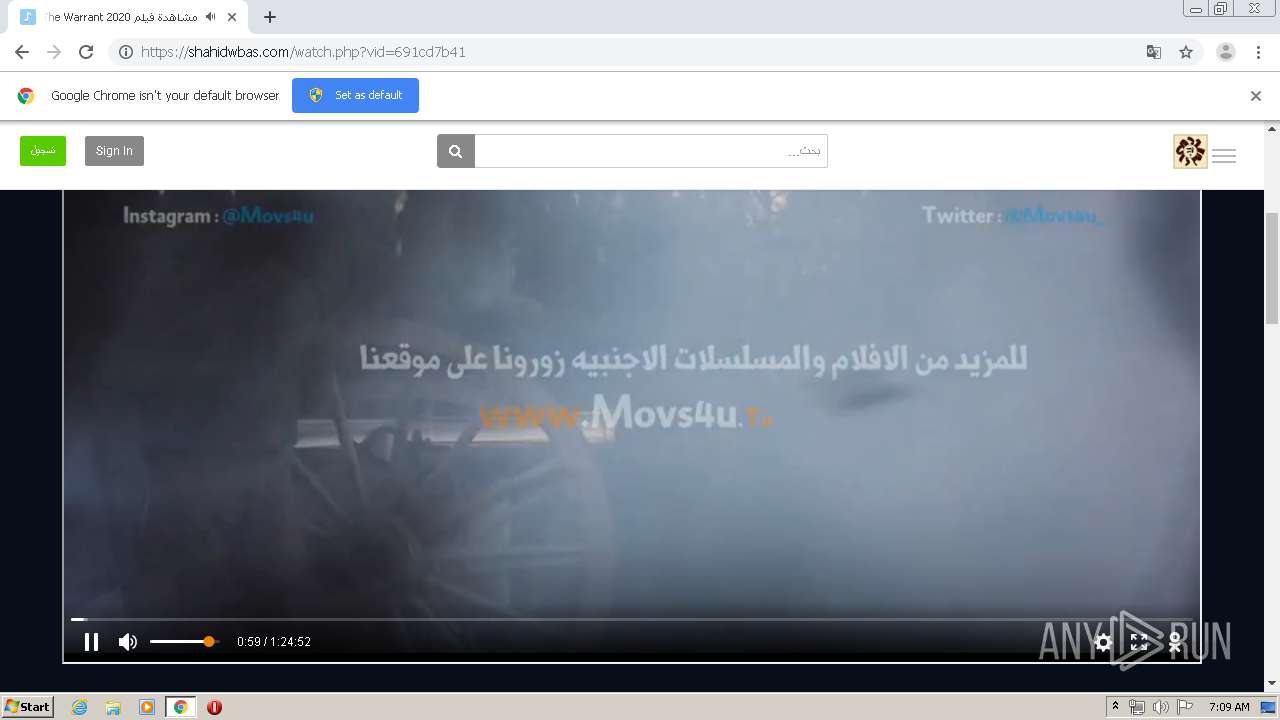This screenshot has height=720, width=1280.
Task: Select The Warrant 2020 tab
Action: [130, 17]
